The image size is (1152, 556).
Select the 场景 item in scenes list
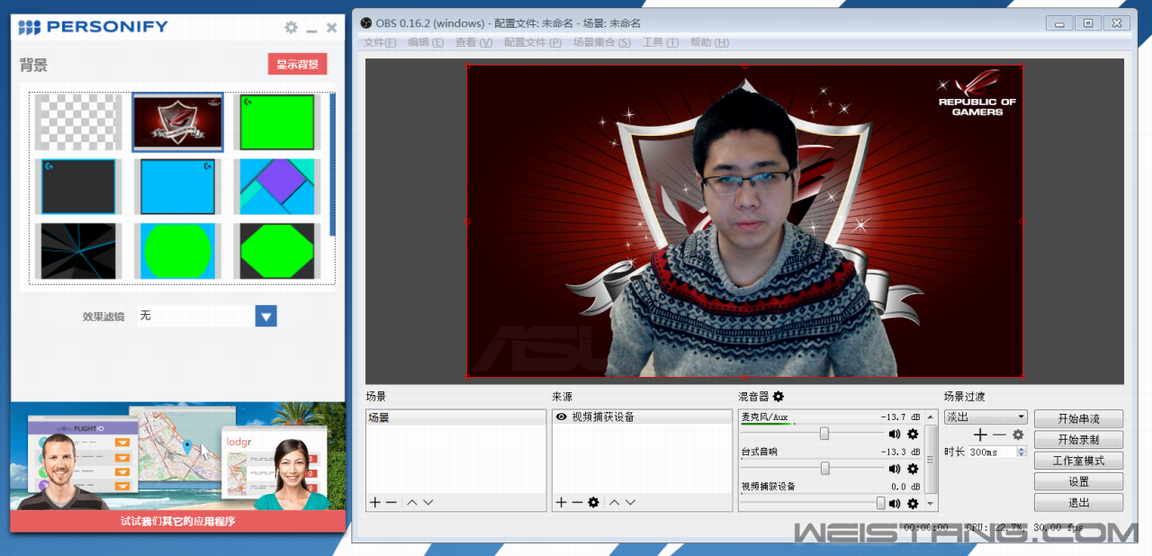456,417
